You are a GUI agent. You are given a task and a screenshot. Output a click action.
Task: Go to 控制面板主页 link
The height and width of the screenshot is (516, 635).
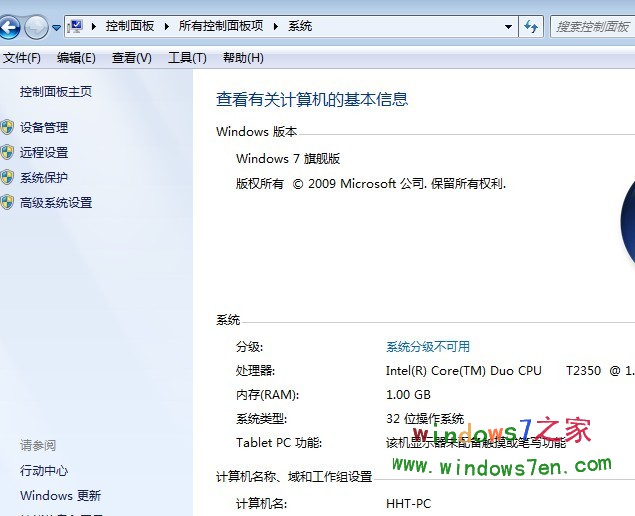(x=56, y=92)
